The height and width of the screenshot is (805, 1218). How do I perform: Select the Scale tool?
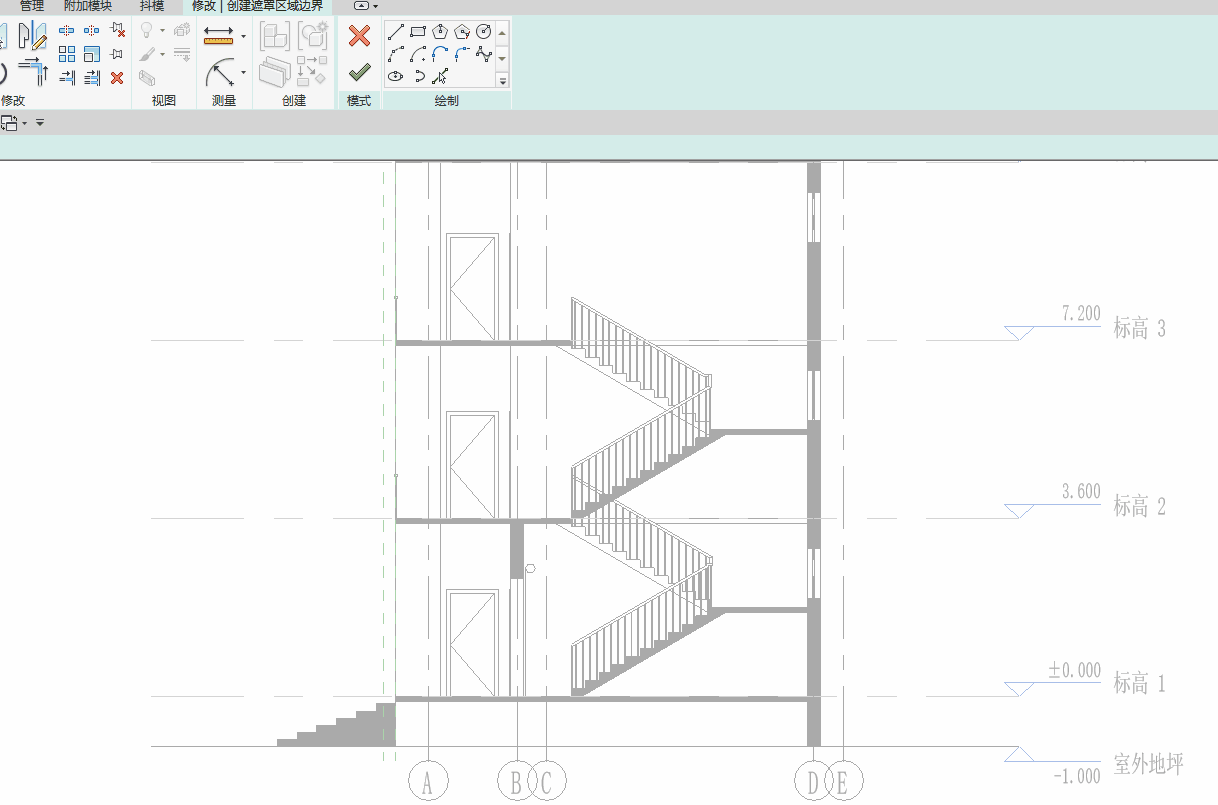92,54
